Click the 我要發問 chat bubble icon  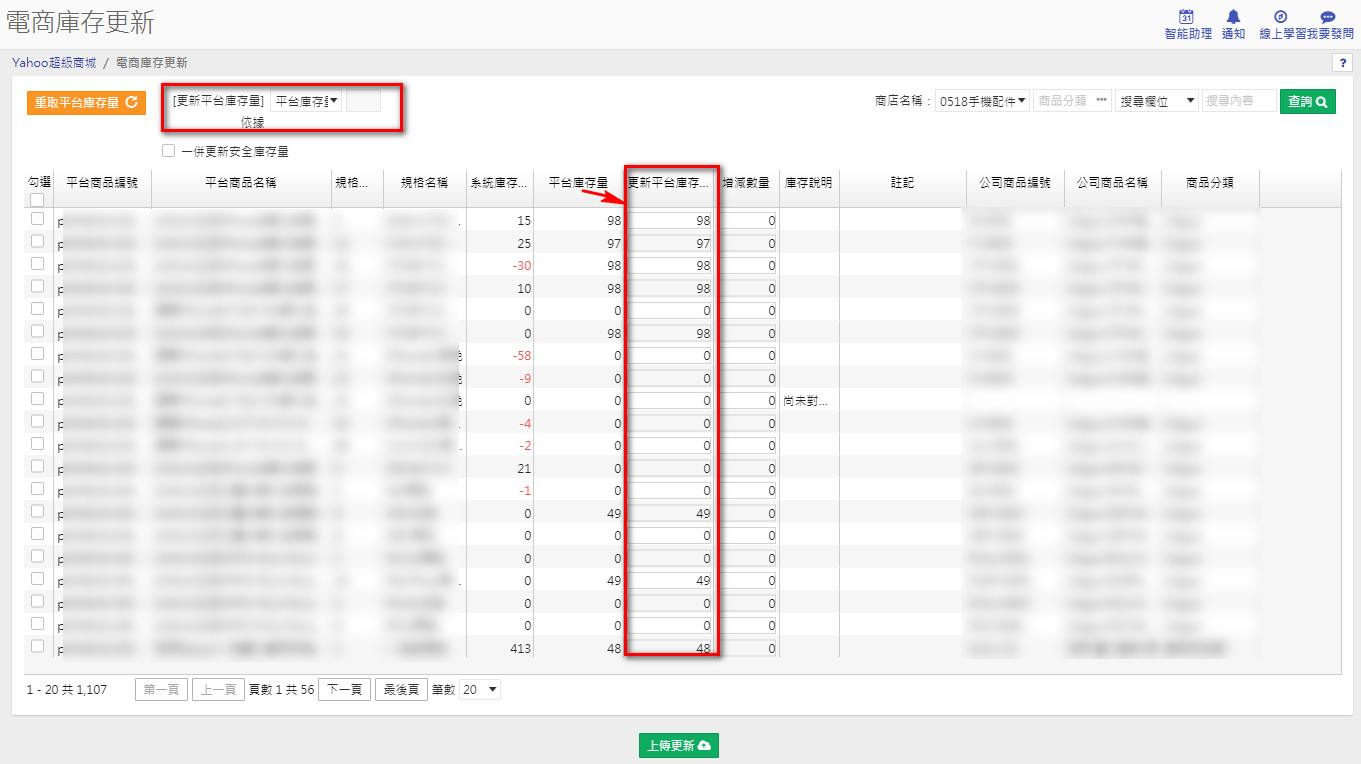pos(1328,17)
